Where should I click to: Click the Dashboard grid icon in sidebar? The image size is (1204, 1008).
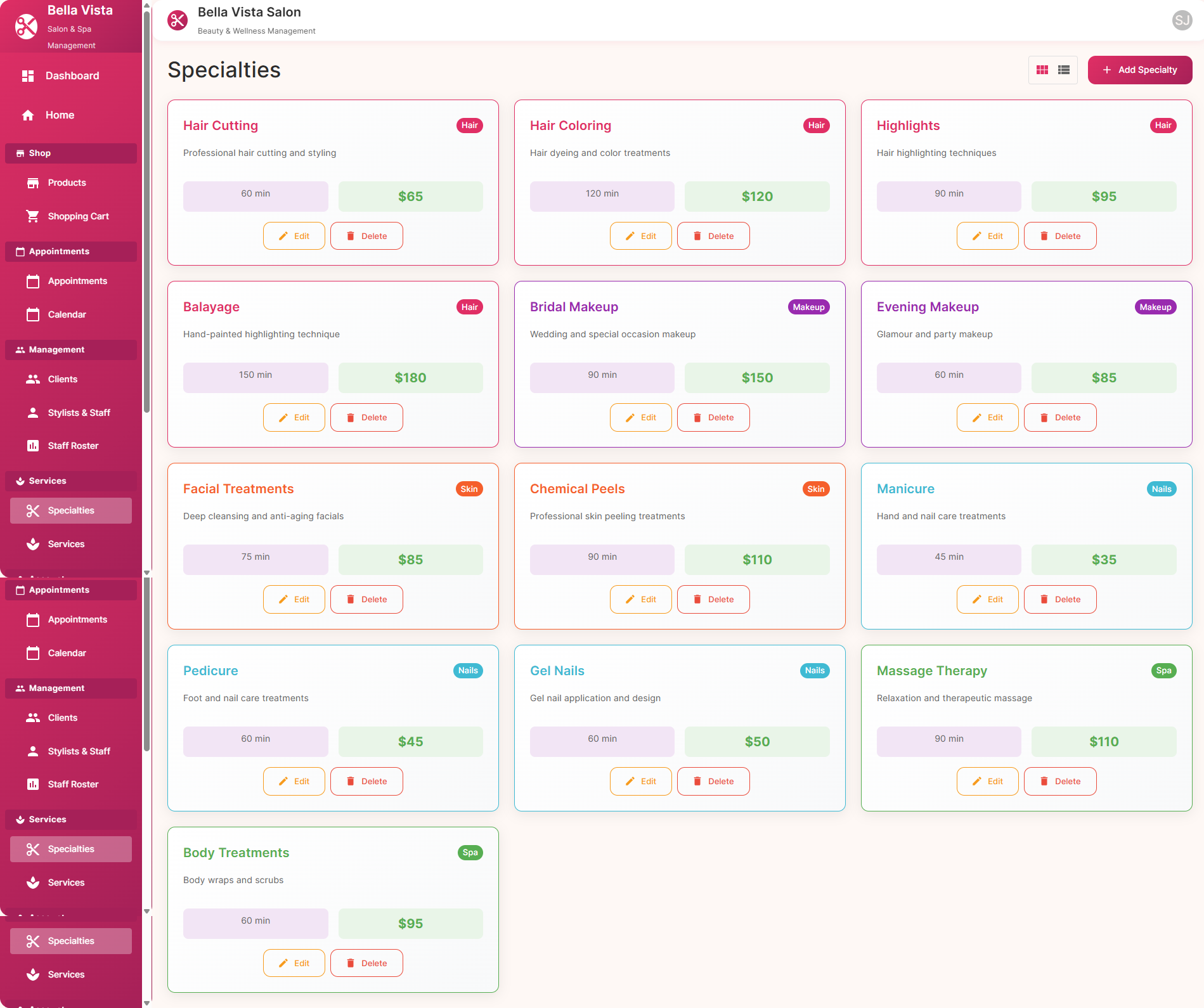28,76
